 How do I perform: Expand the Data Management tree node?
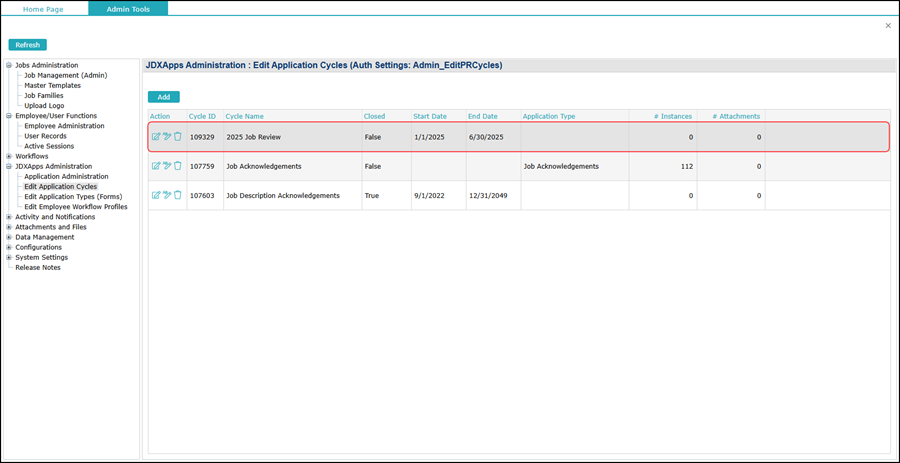coord(9,237)
